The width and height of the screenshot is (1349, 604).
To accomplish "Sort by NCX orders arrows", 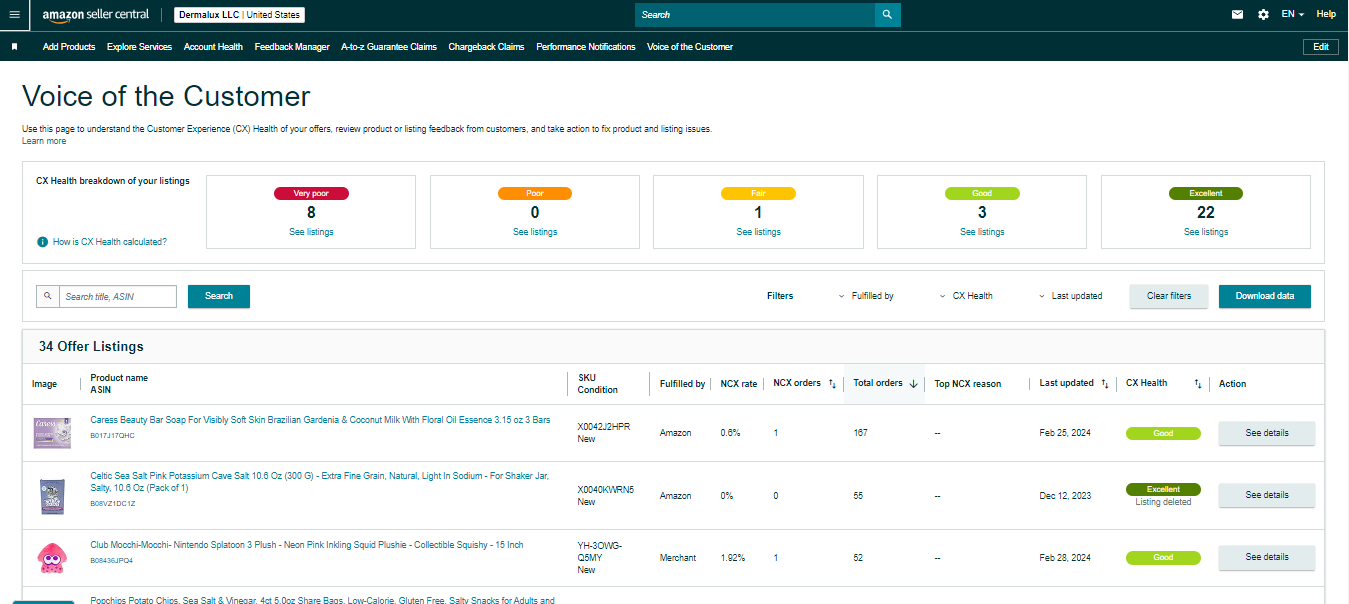I will pyautogui.click(x=832, y=384).
